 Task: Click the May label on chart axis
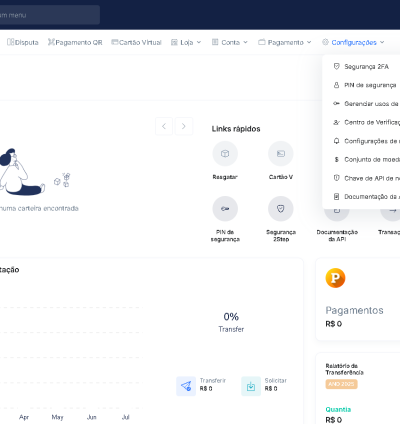57,417
